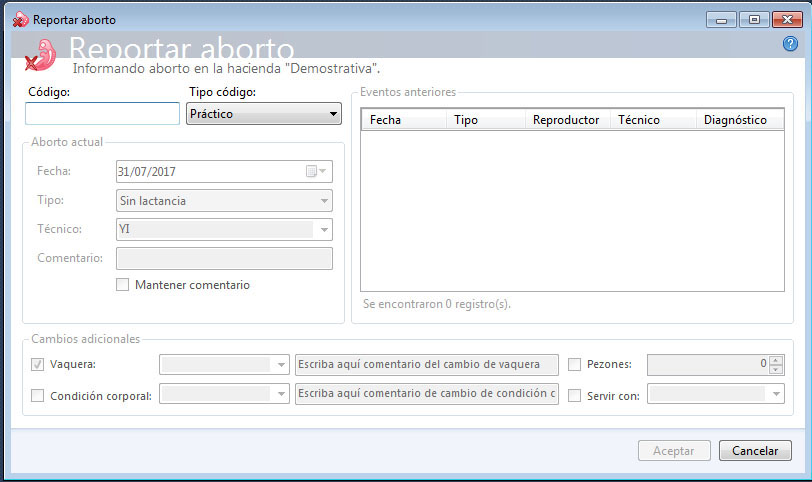
Task: Toggle the Mantener comentario checkbox
Action: click(122, 285)
